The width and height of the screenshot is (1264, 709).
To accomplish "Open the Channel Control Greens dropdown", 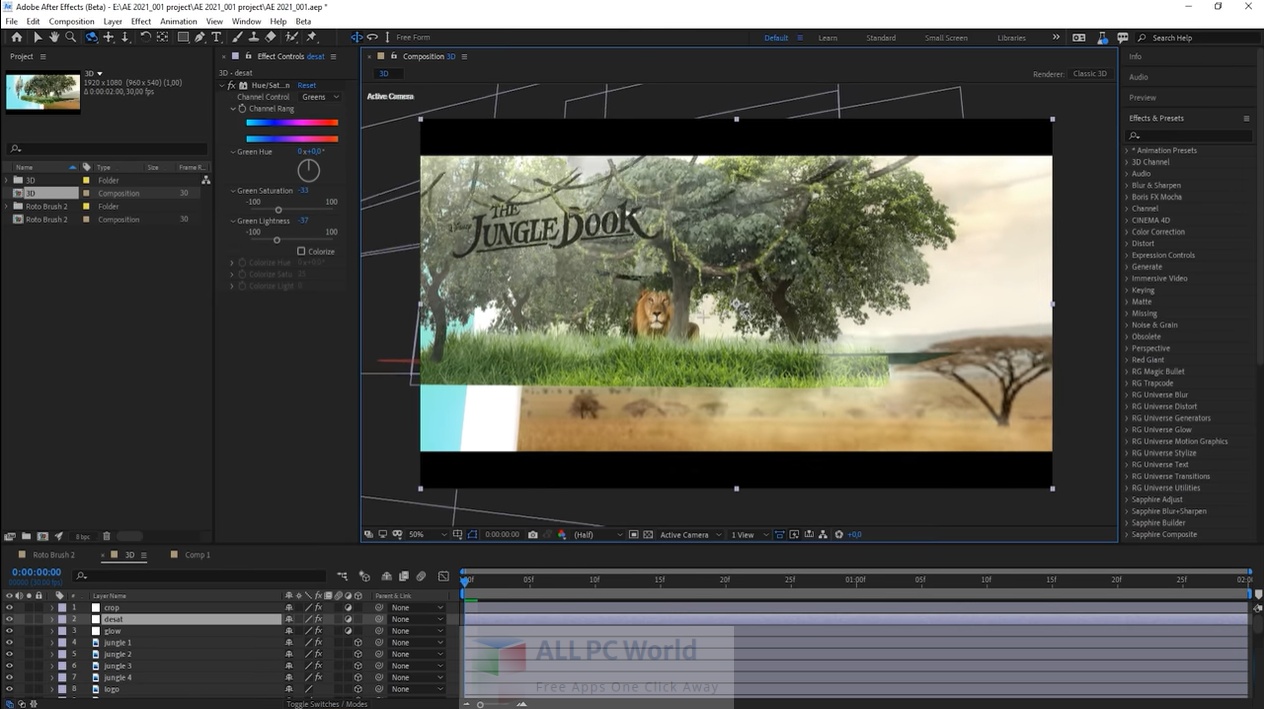I will 320,97.
